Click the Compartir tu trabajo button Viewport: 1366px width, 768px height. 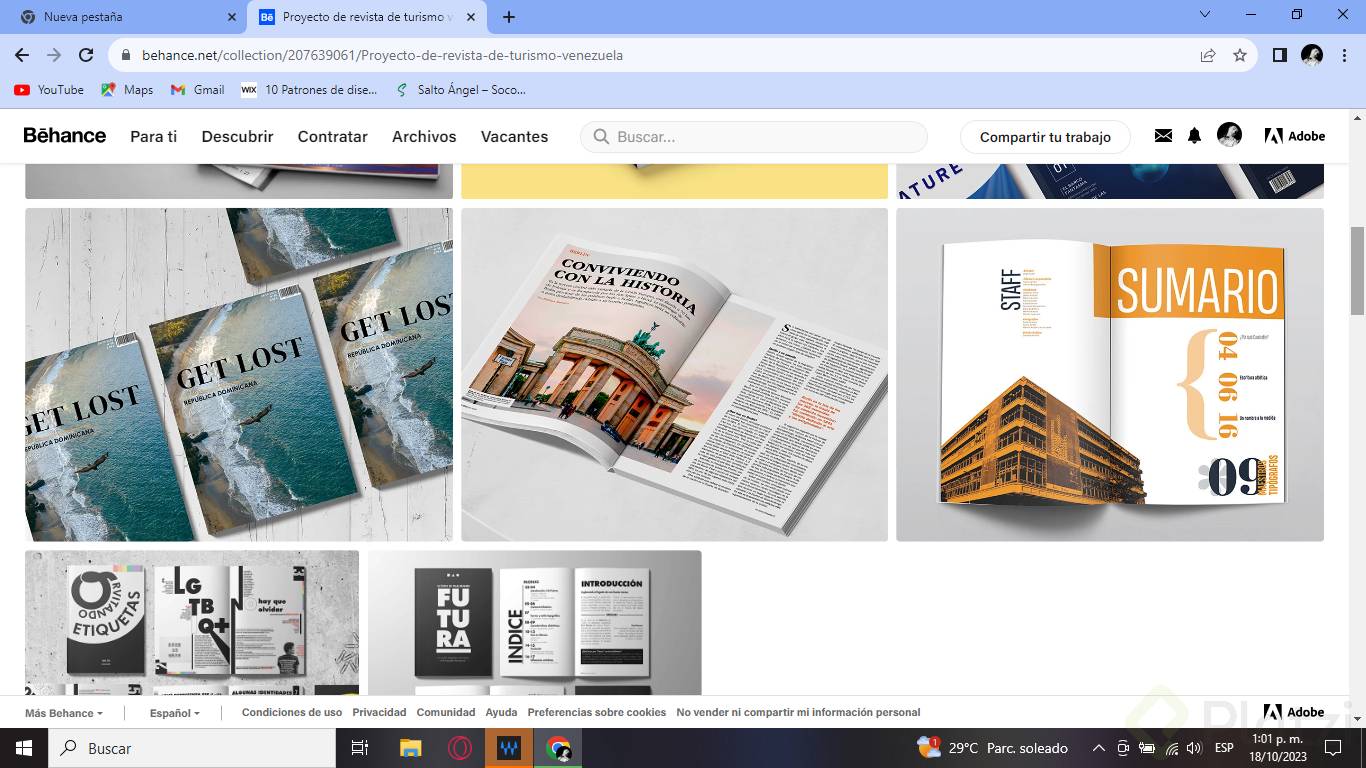tap(1045, 137)
